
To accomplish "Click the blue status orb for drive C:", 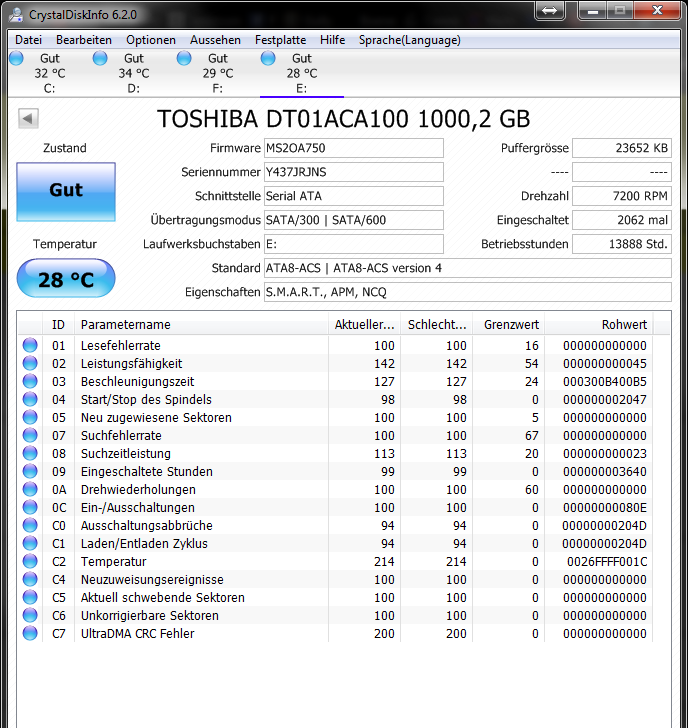I will pyautogui.click(x=17, y=58).
